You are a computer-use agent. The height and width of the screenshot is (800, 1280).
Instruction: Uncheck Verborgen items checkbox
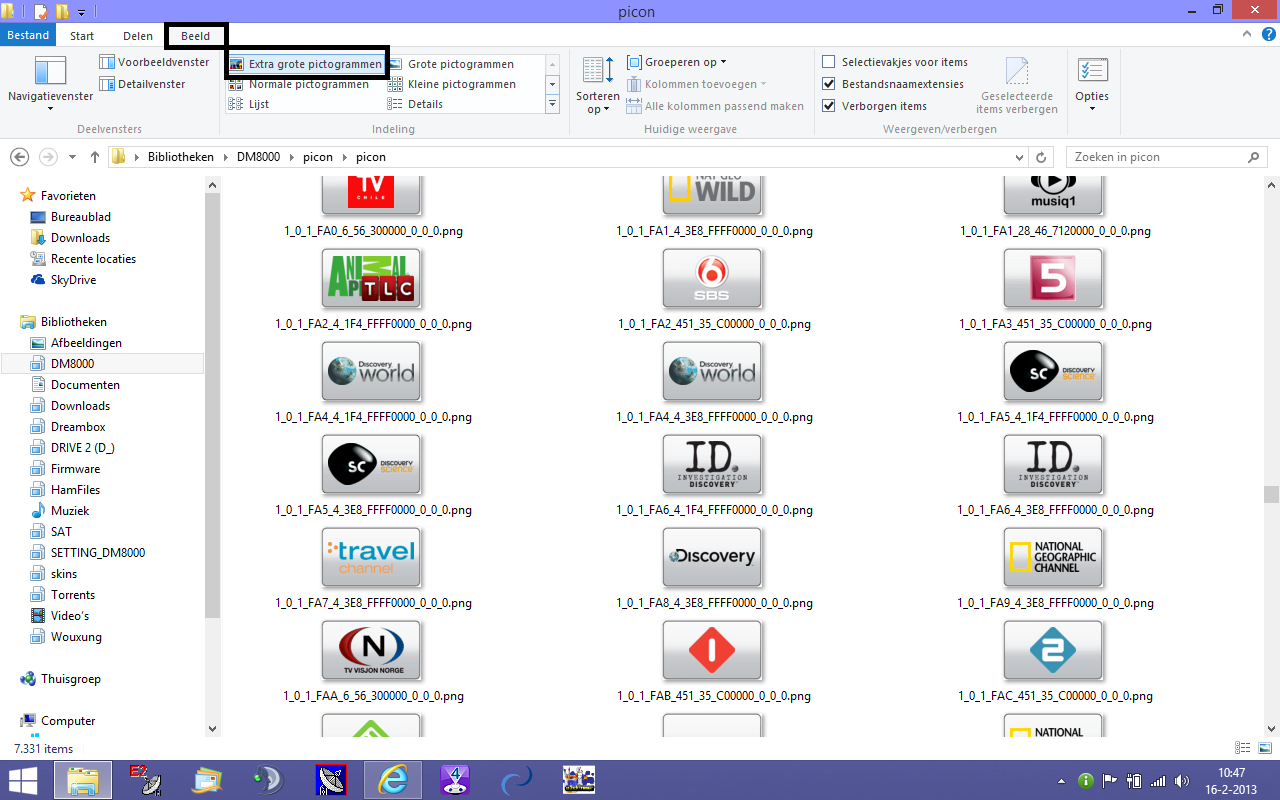coord(828,106)
